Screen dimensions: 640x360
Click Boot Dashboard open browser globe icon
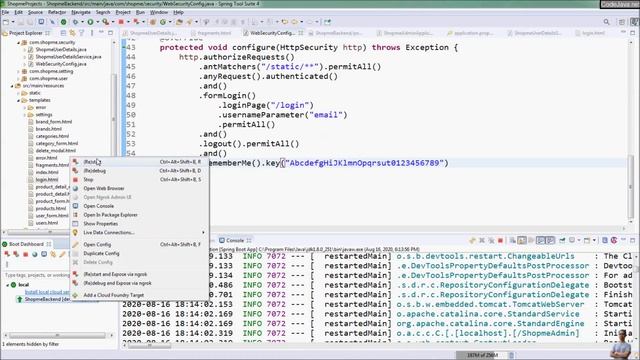pos(35,254)
